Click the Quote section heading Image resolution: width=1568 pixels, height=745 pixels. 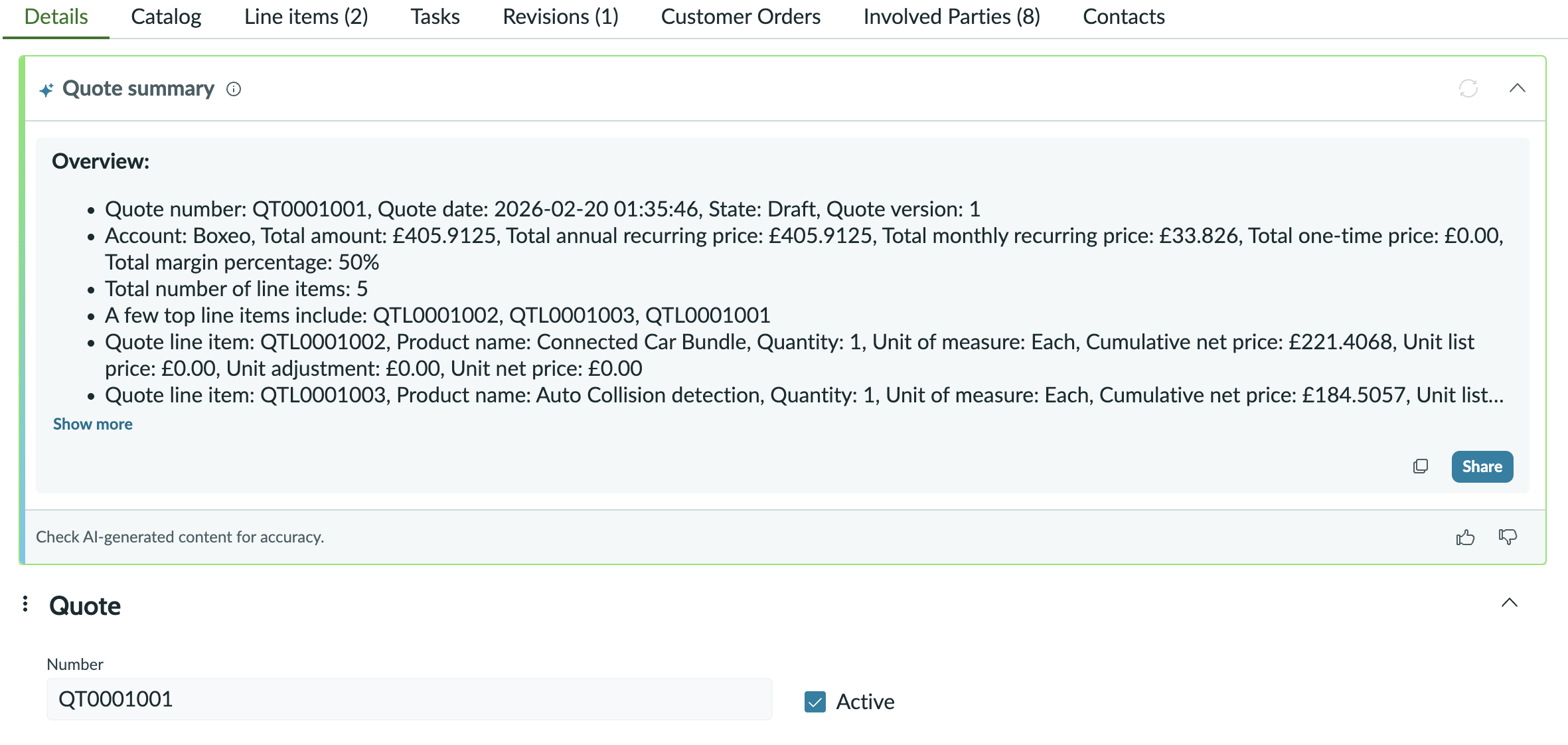point(85,606)
